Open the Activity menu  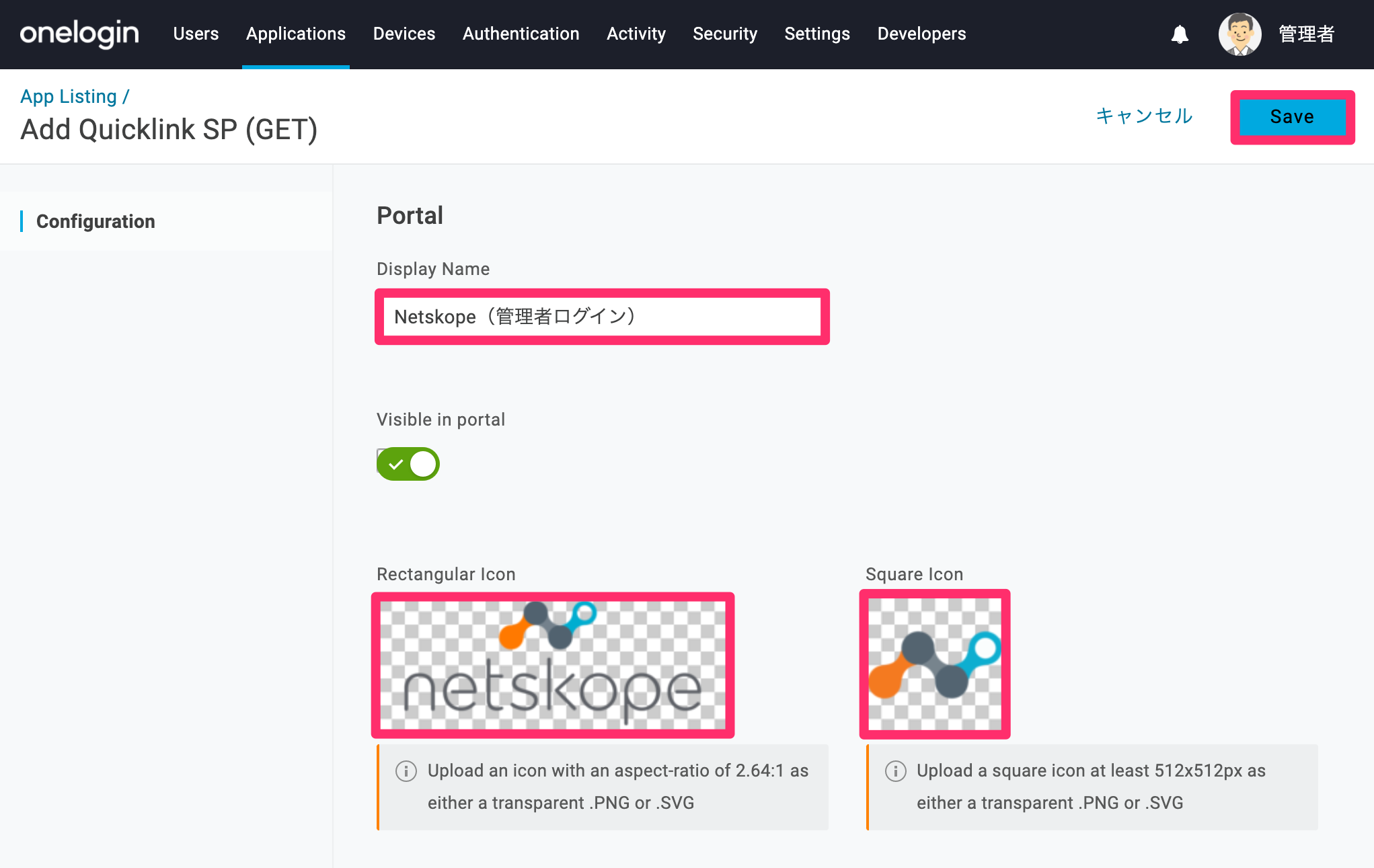coord(636,34)
